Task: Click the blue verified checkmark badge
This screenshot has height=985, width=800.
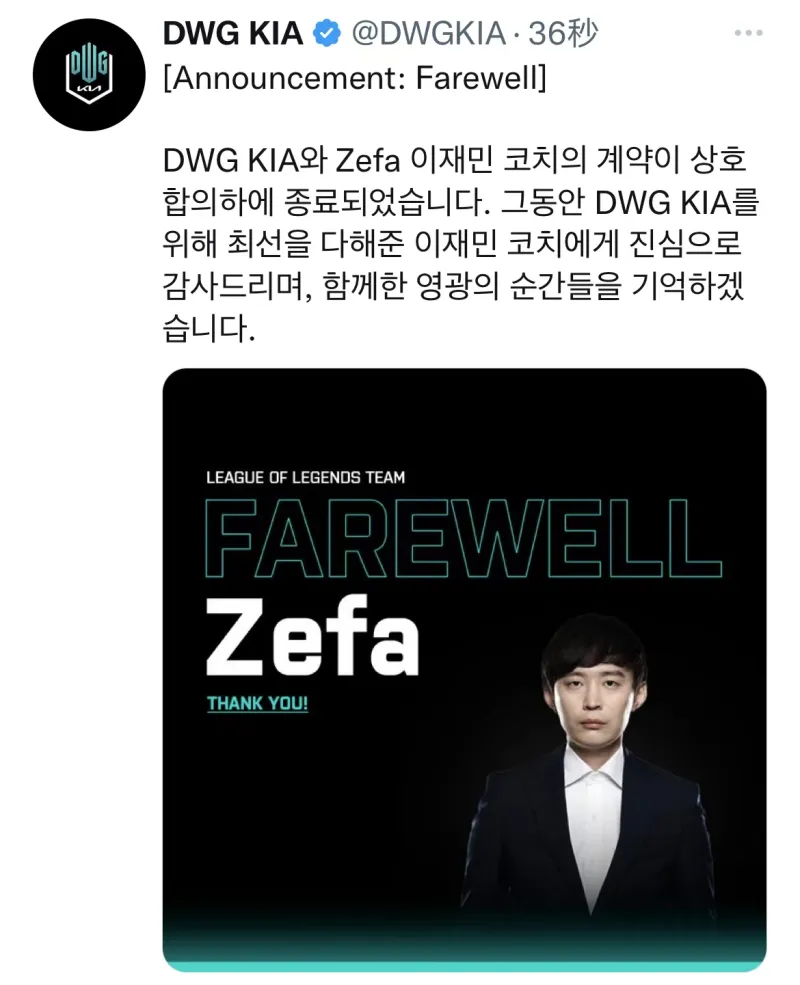Action: [327, 33]
